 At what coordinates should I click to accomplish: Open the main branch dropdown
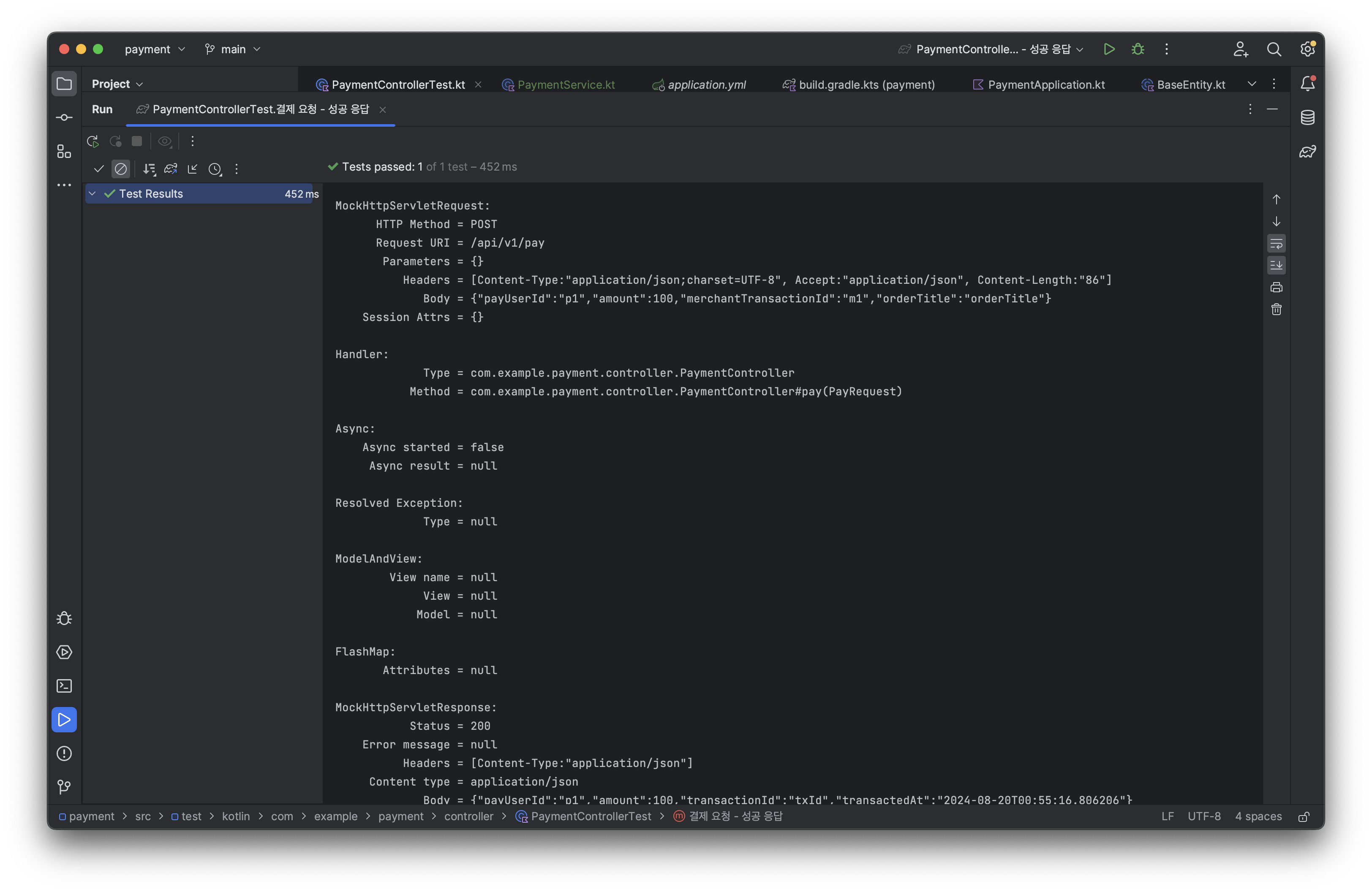pos(233,49)
